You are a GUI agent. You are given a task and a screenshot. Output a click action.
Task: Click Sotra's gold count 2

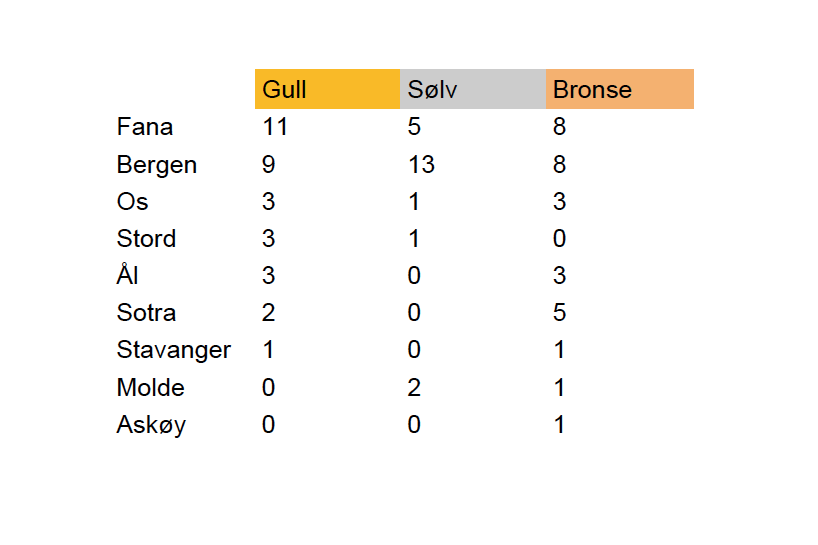pos(269,313)
